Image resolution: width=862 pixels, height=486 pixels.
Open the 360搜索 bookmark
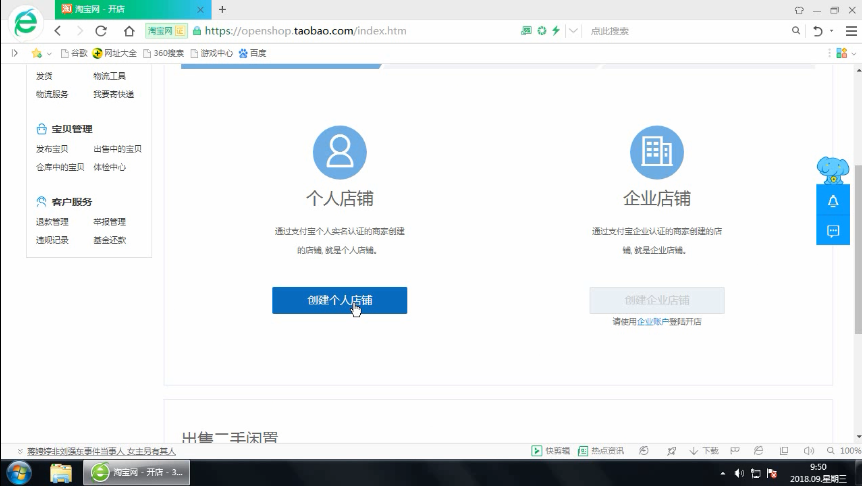[163, 53]
